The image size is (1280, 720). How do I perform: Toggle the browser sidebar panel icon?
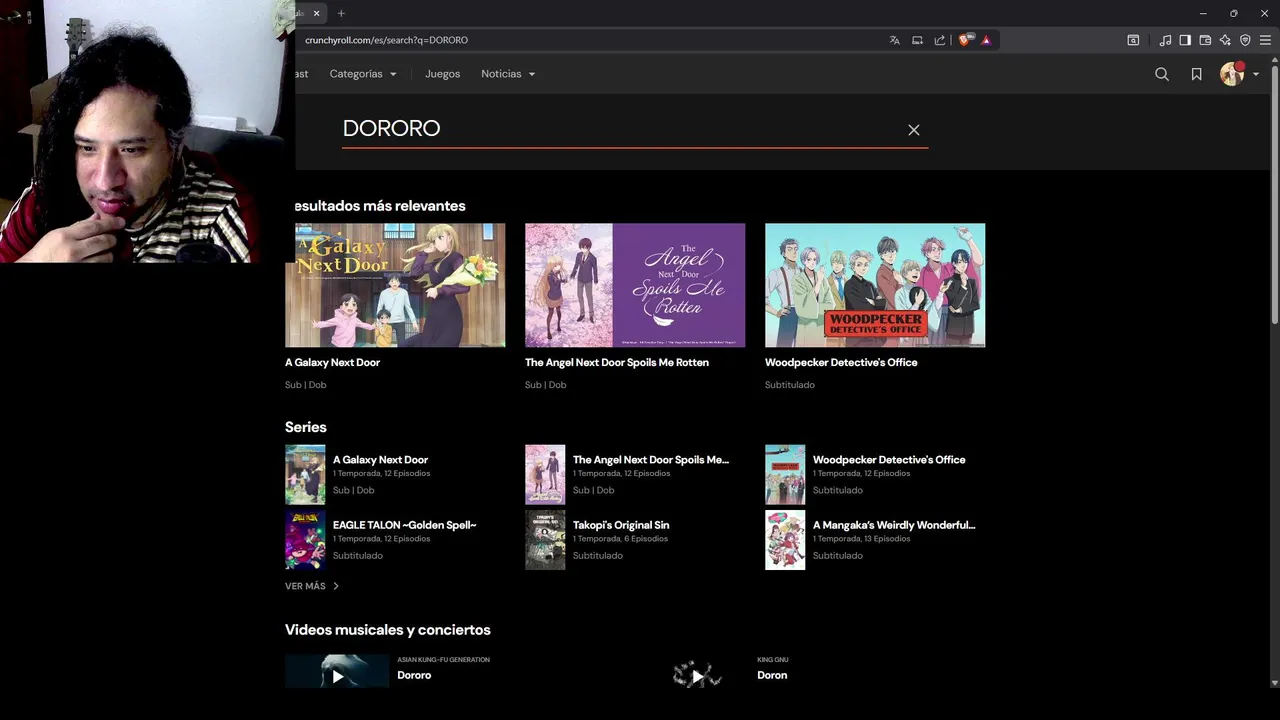coord(1185,40)
